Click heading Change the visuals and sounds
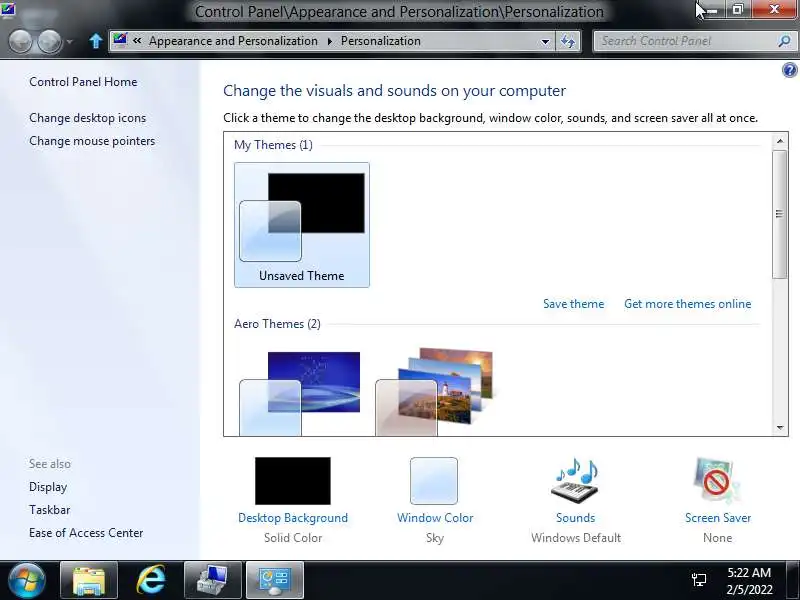Viewport: 800px width, 600px height. click(x=394, y=91)
